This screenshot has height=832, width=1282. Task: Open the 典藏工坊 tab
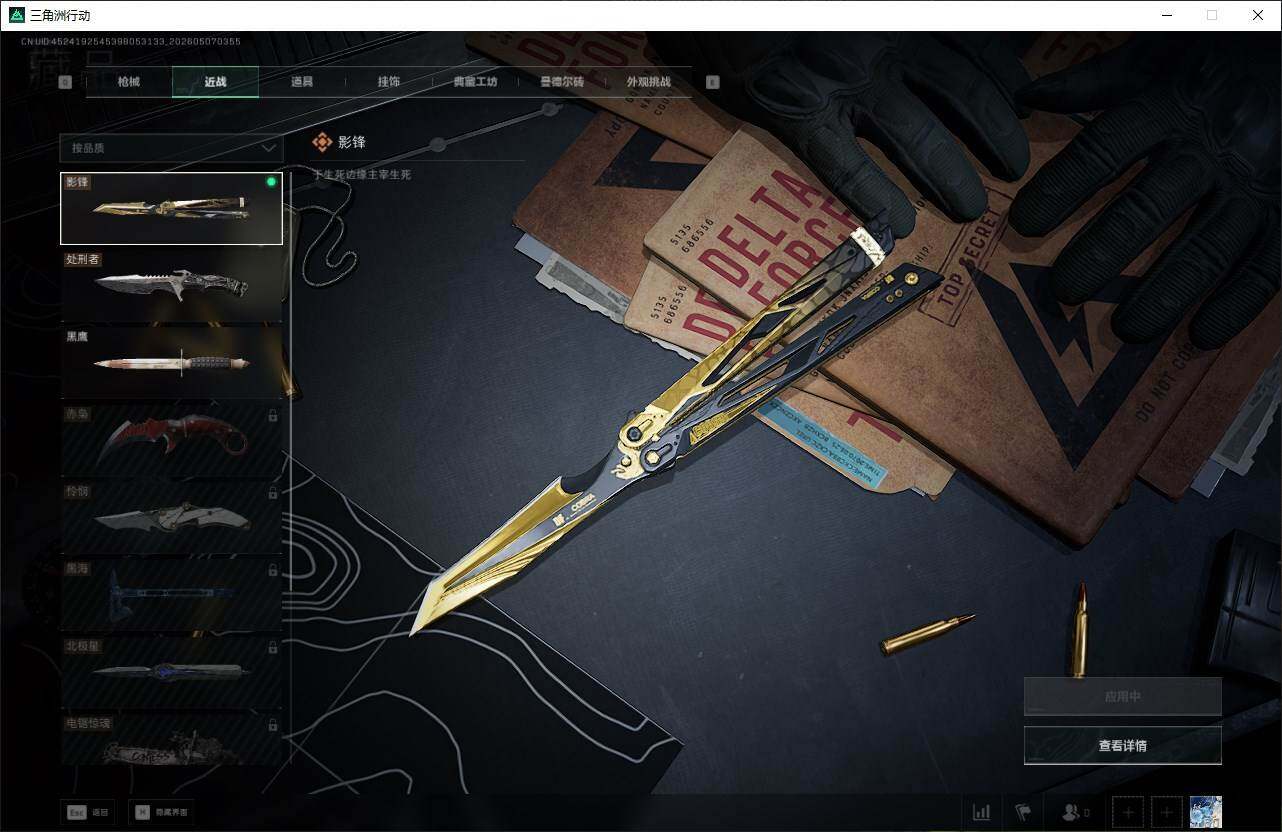click(475, 82)
